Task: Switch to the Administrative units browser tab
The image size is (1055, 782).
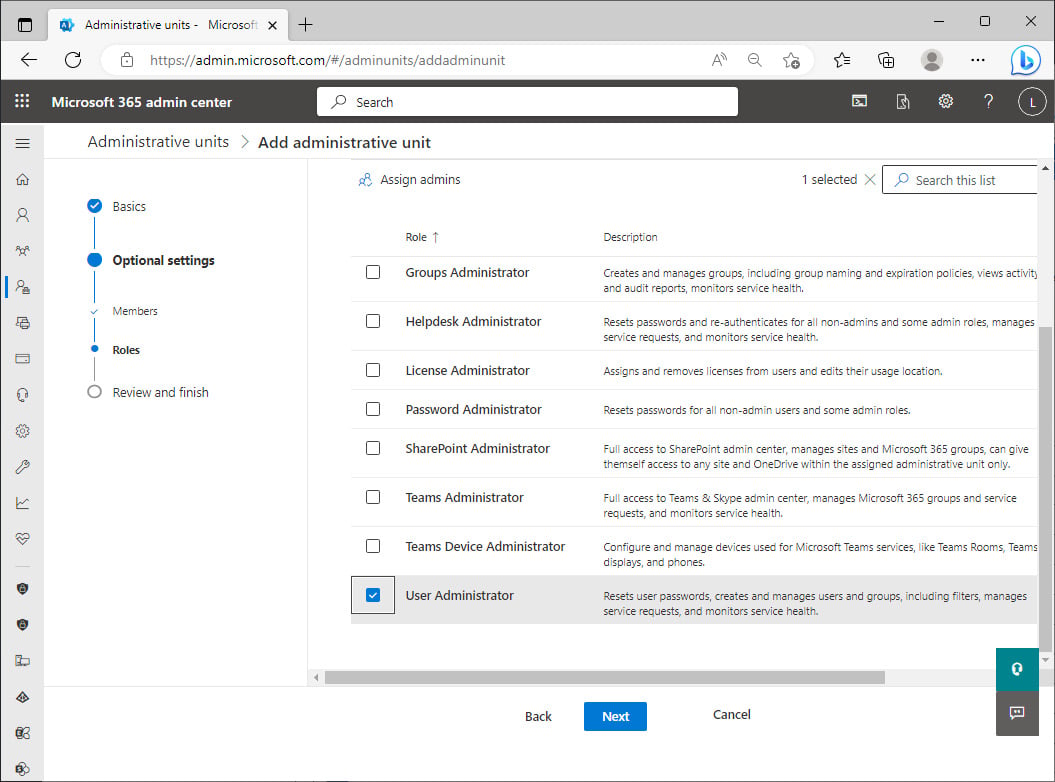Action: (168, 25)
